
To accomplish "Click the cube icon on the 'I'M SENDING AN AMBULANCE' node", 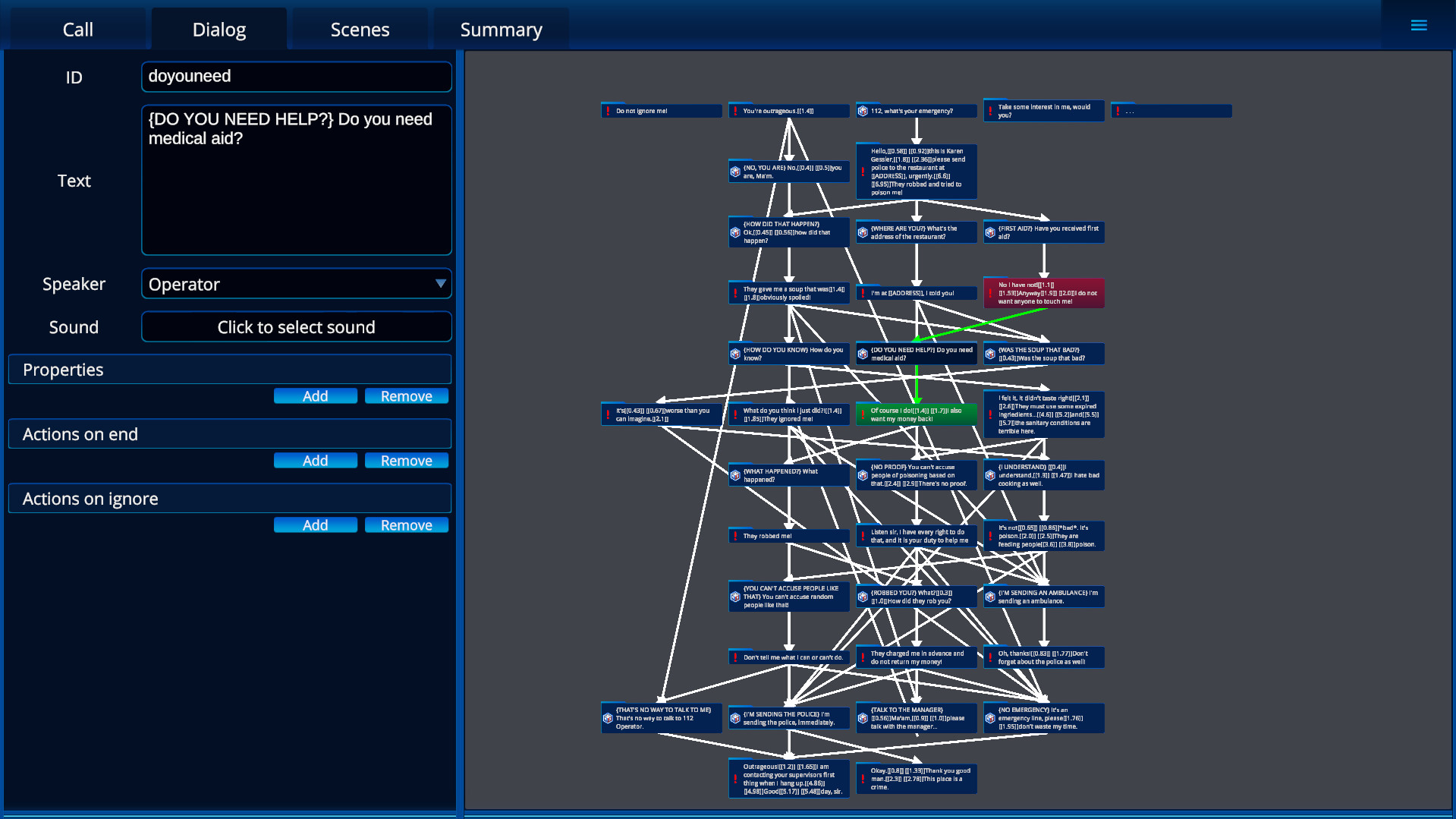I will 989,597.
